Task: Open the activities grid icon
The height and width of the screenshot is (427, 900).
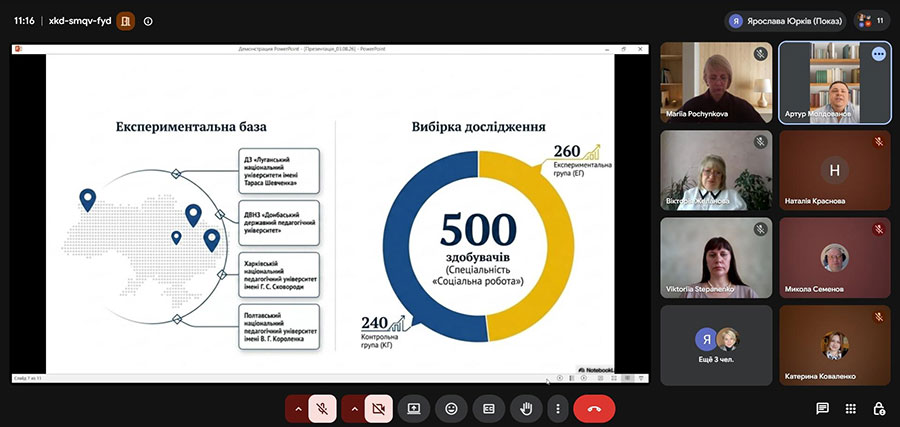Action: click(851, 409)
